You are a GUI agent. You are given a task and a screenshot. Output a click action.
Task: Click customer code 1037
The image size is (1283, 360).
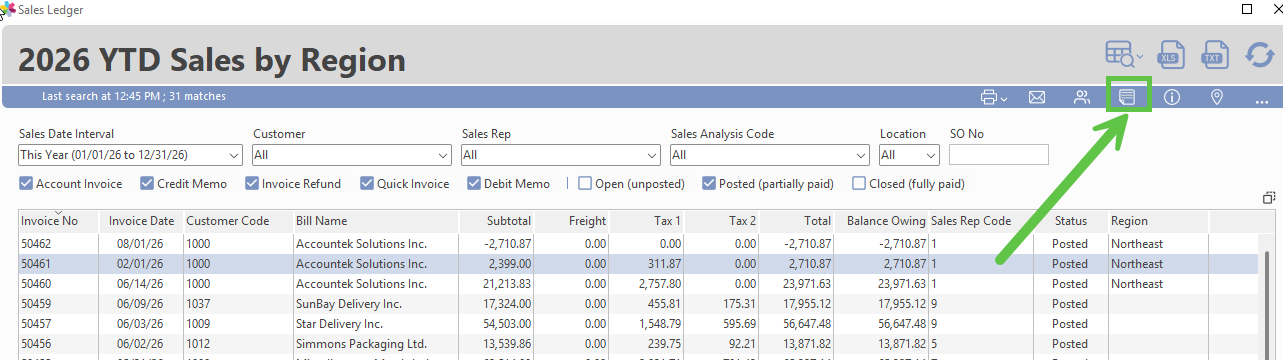pos(200,304)
